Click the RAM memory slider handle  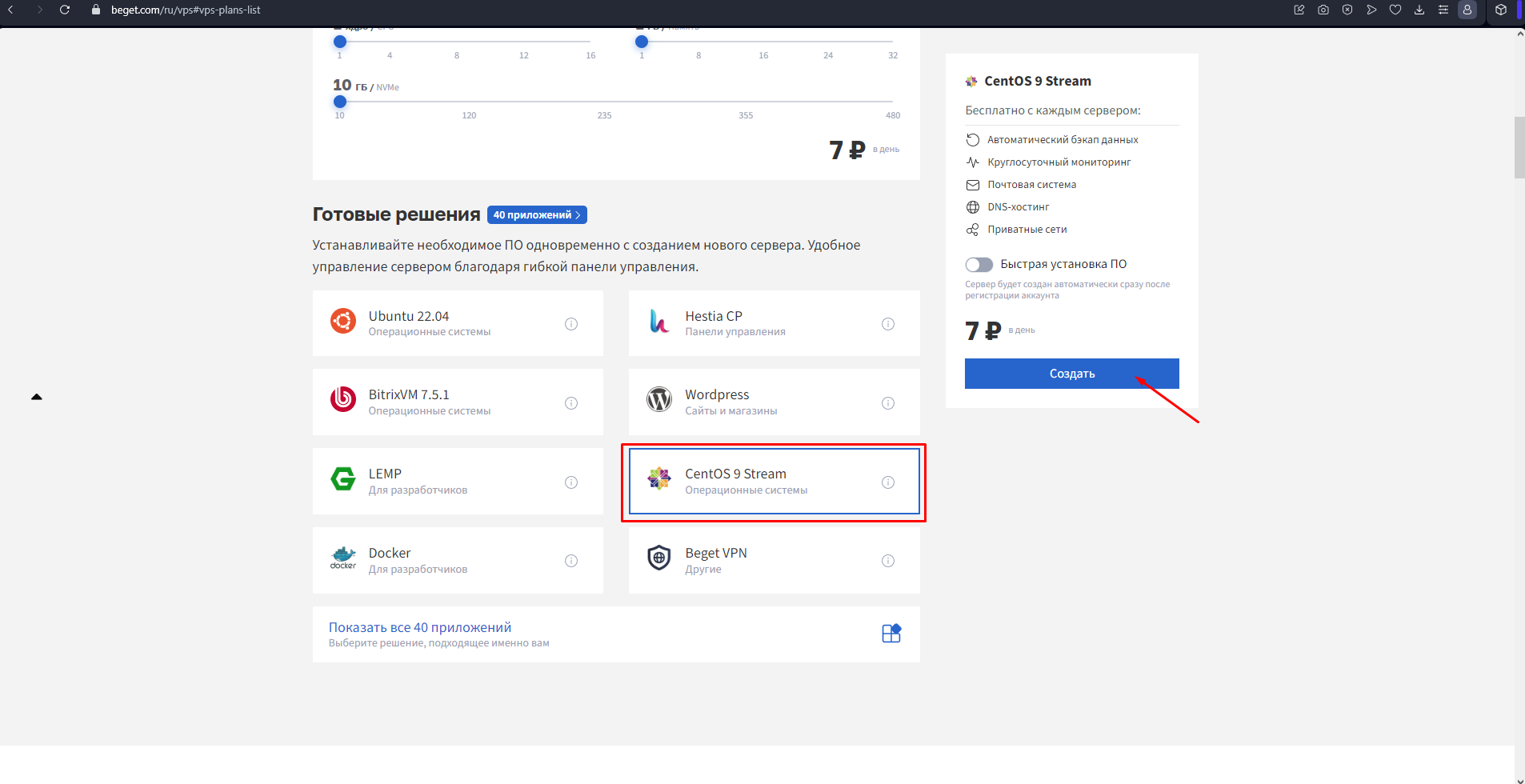pyautogui.click(x=642, y=42)
